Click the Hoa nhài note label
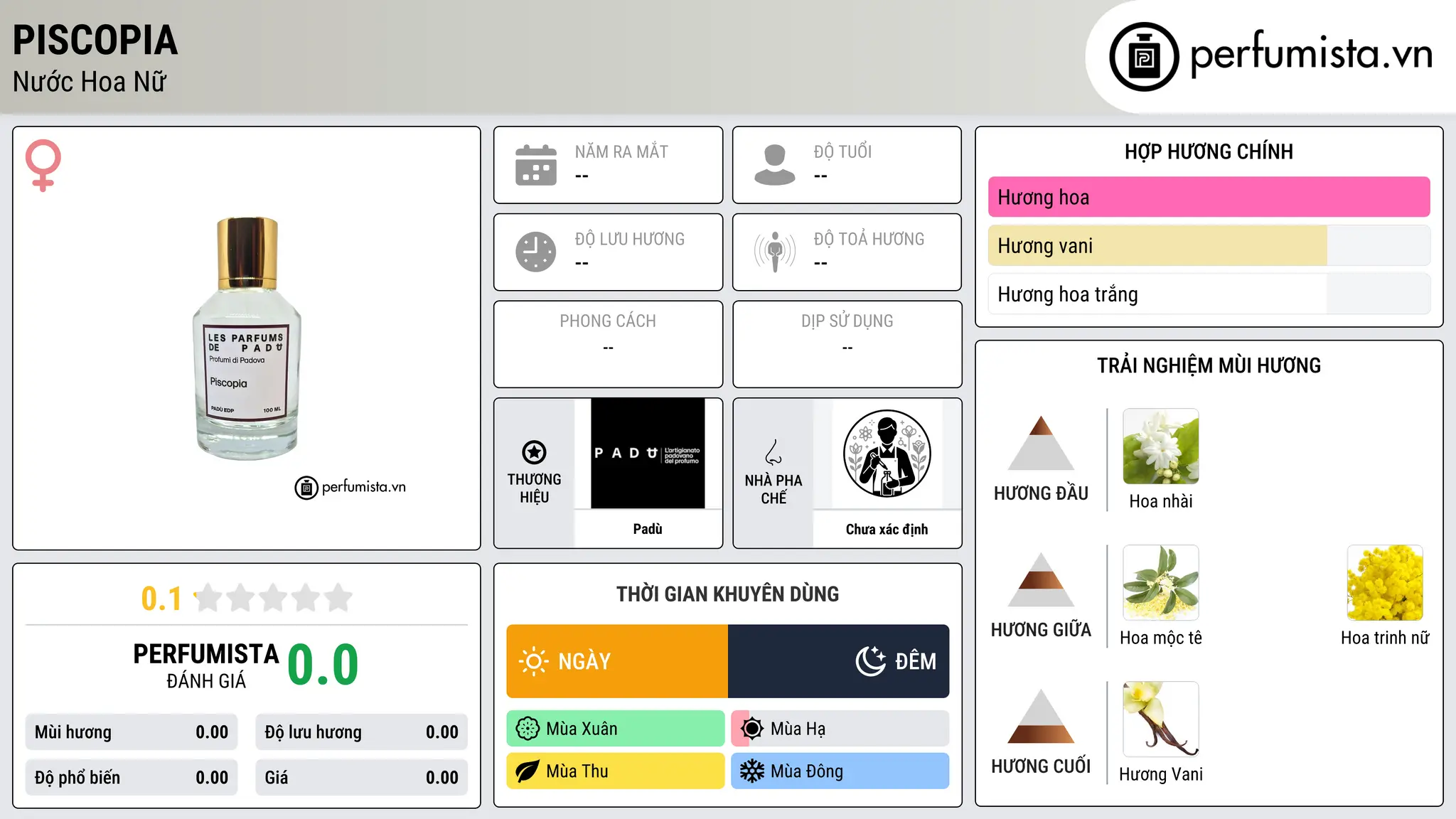Viewport: 1456px width, 819px height. (1161, 501)
